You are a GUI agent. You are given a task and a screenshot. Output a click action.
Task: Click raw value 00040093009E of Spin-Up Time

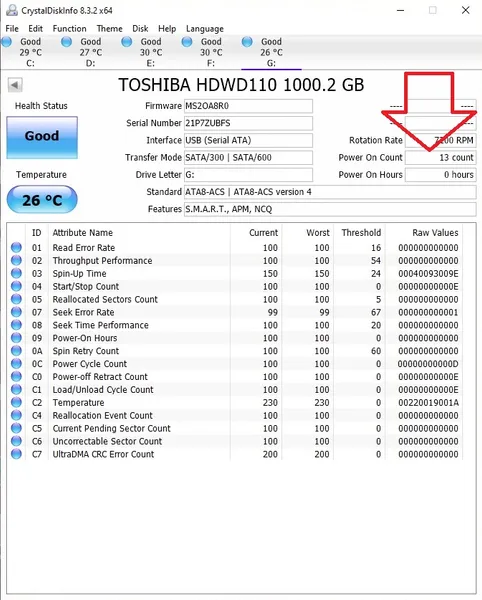coord(428,274)
